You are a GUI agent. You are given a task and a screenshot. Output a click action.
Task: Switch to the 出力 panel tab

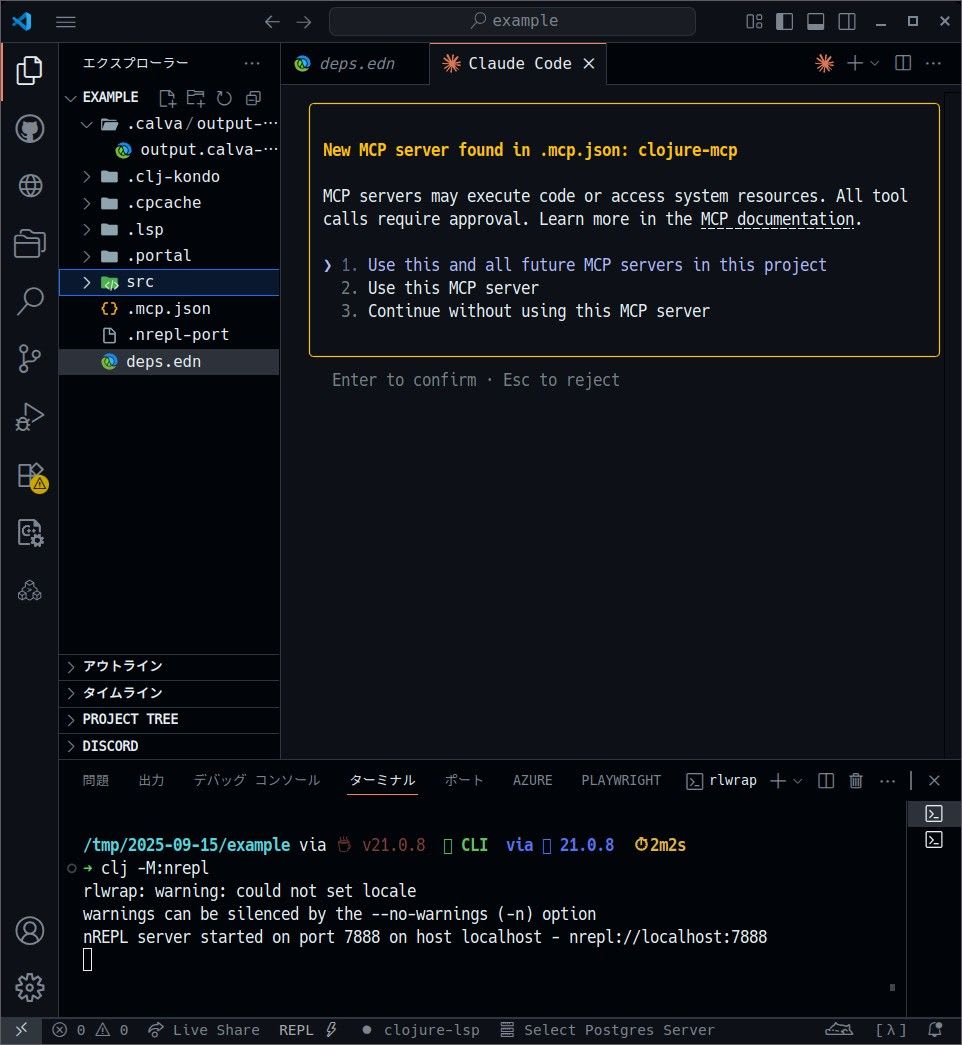(151, 780)
